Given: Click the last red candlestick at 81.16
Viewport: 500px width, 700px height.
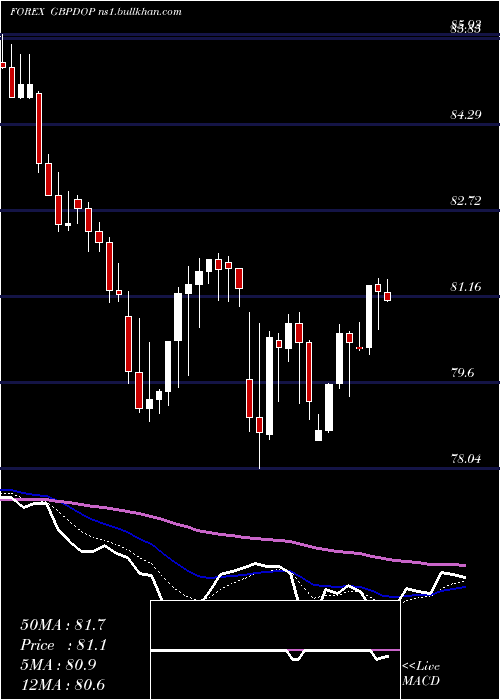Looking at the screenshot, I should (388, 296).
